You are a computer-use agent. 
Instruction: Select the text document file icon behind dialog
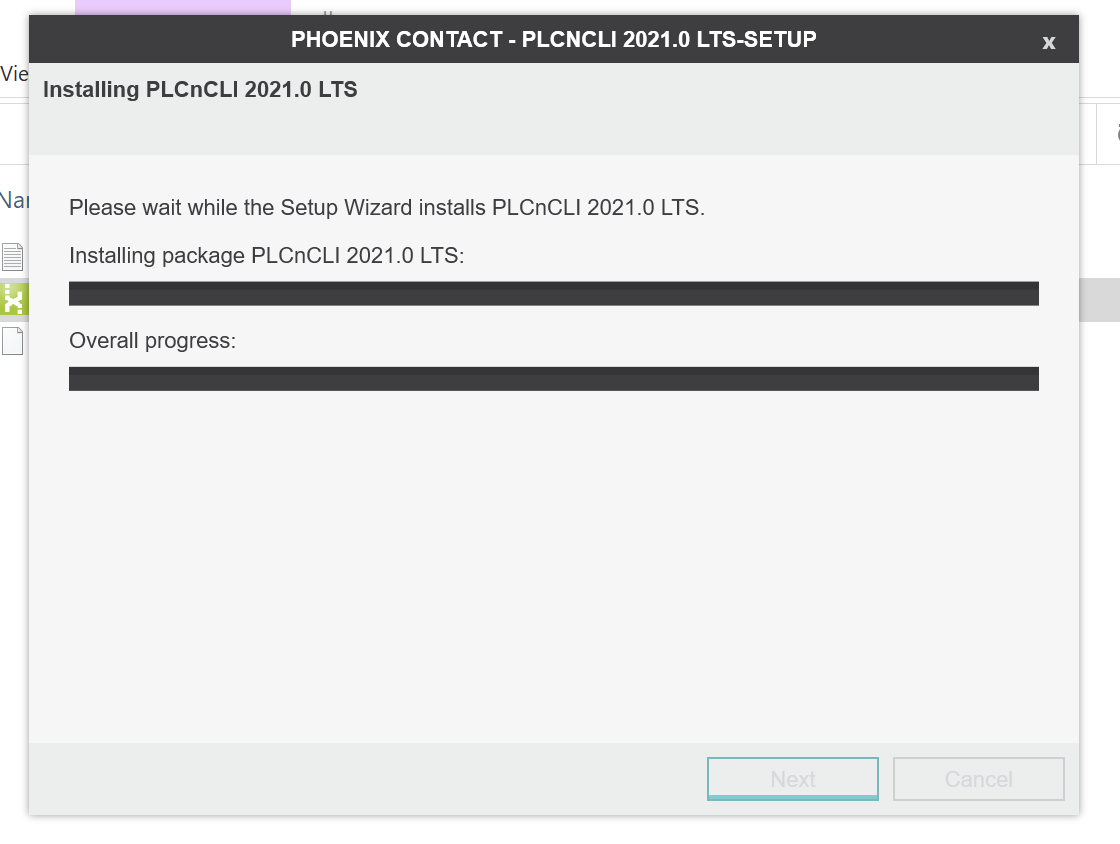pos(13,257)
